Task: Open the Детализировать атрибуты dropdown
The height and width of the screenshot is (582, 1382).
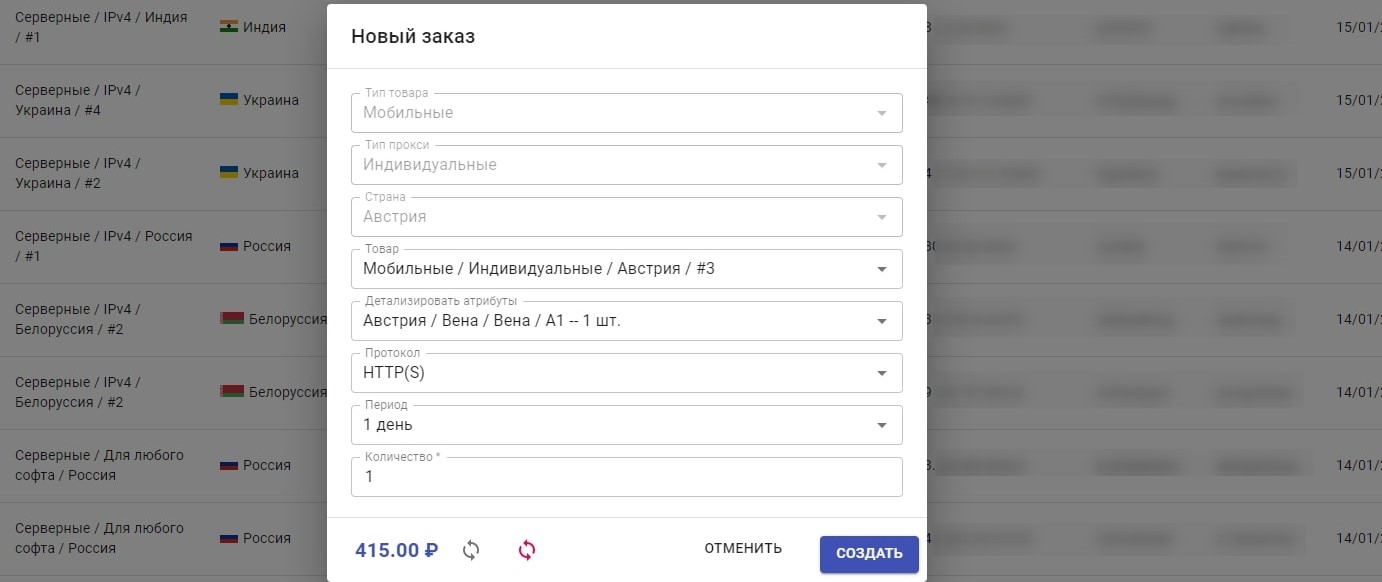Action: (x=881, y=321)
